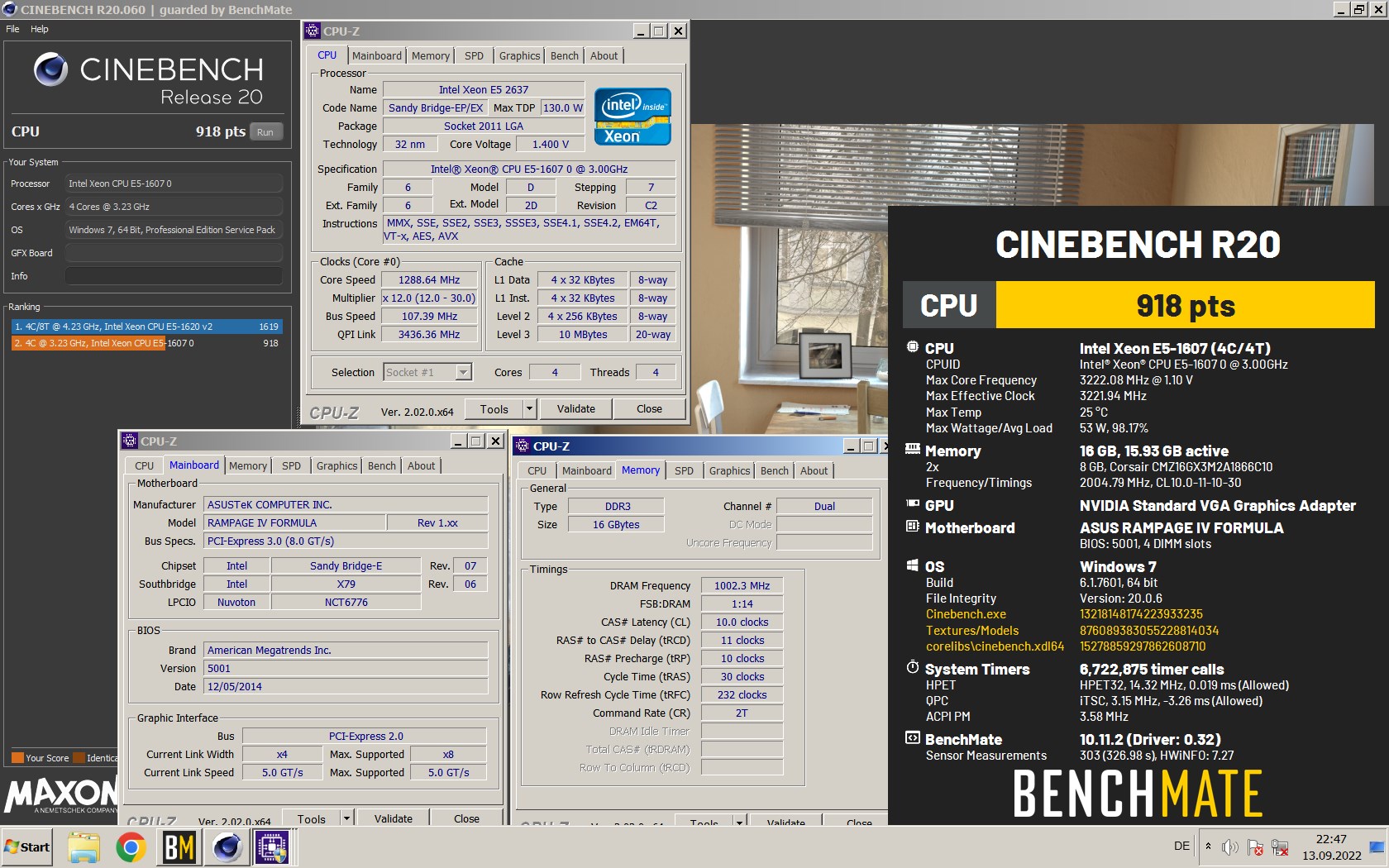The image size is (1389, 868).
Task: Click the taskbar clock showing 22:47
Action: (1331, 847)
